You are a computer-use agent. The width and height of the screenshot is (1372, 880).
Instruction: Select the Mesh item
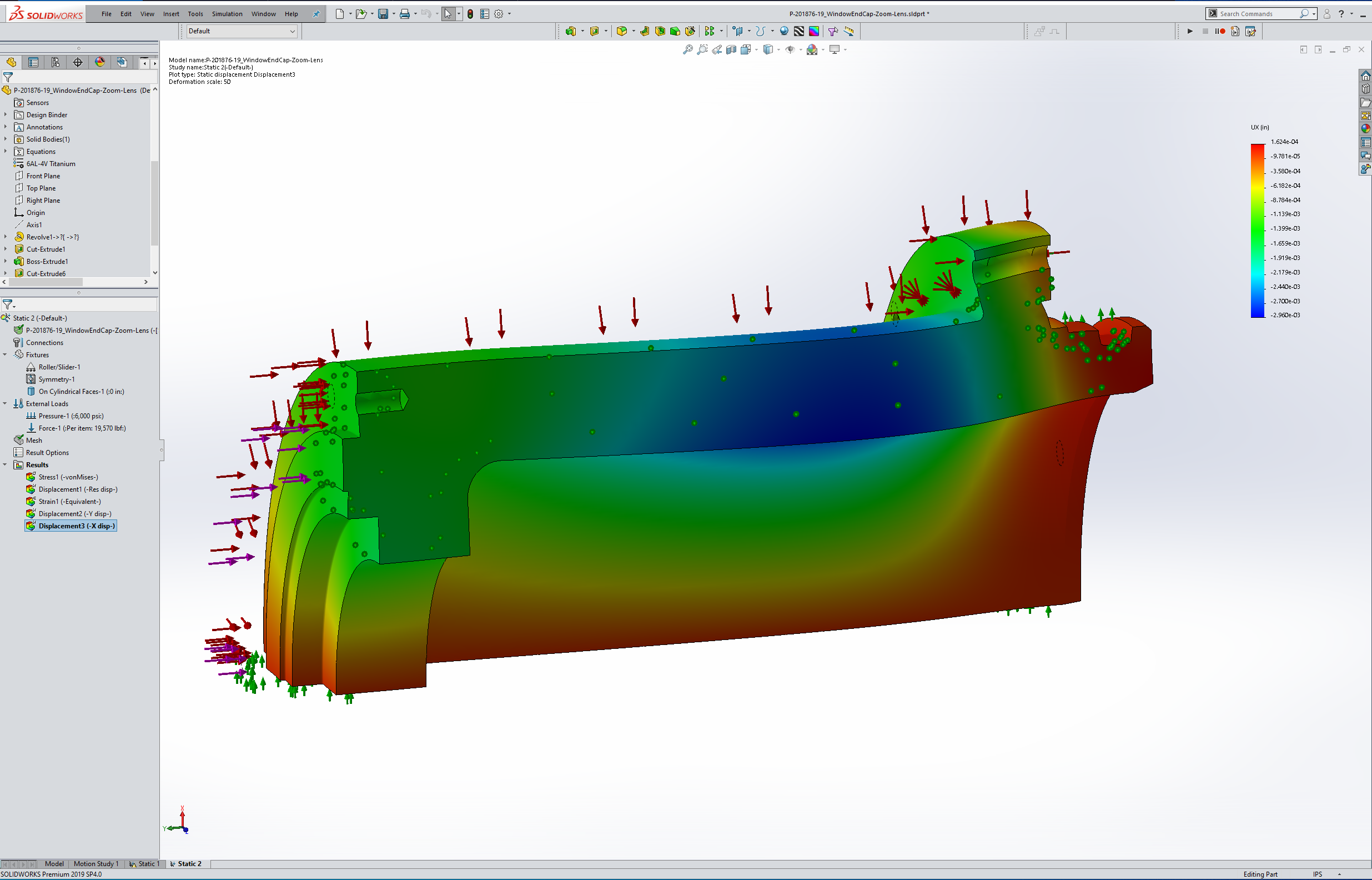[x=28, y=441]
